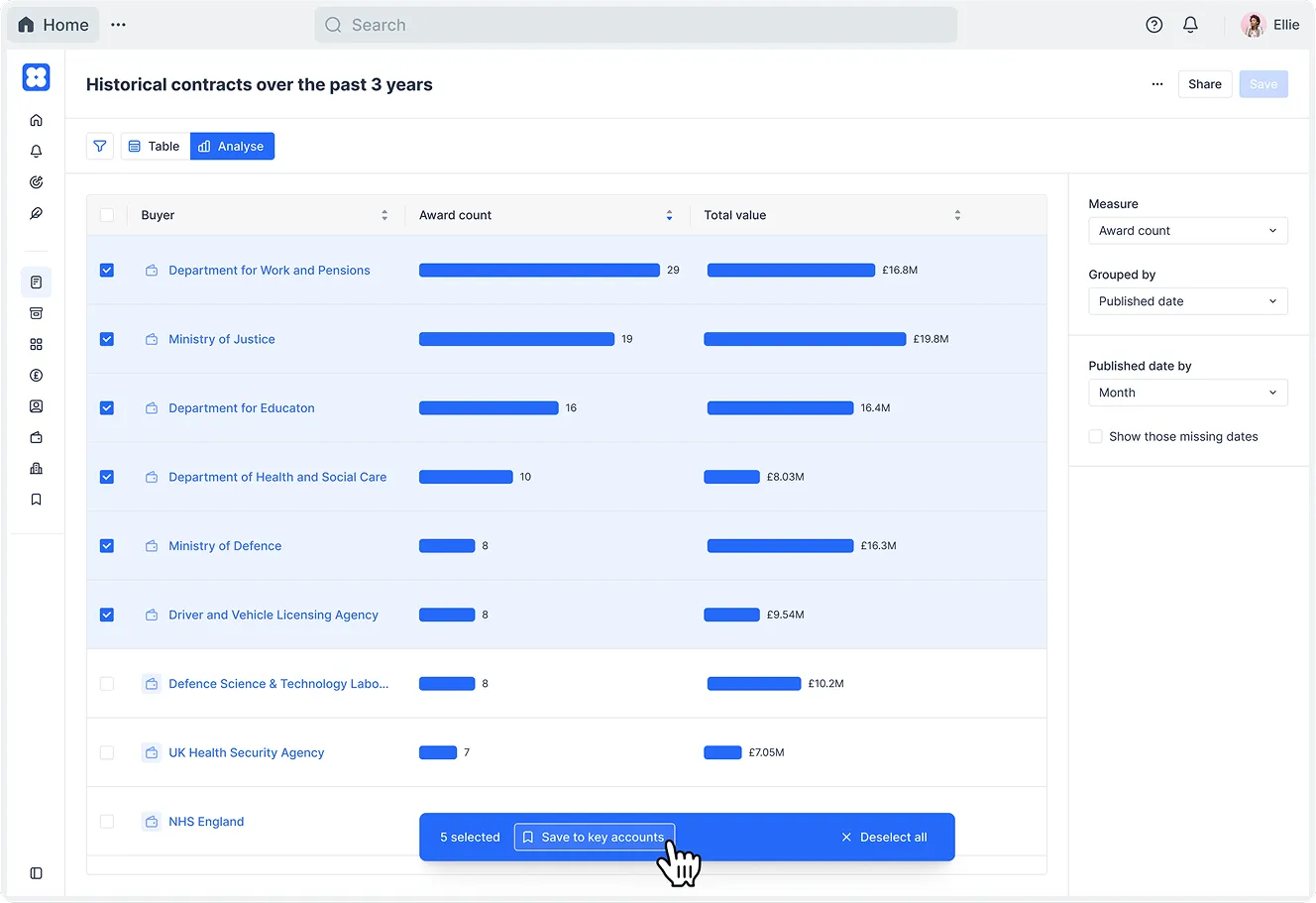Open the NHS England buyer link
Viewport: 1316px width, 903px height.
coord(206,822)
